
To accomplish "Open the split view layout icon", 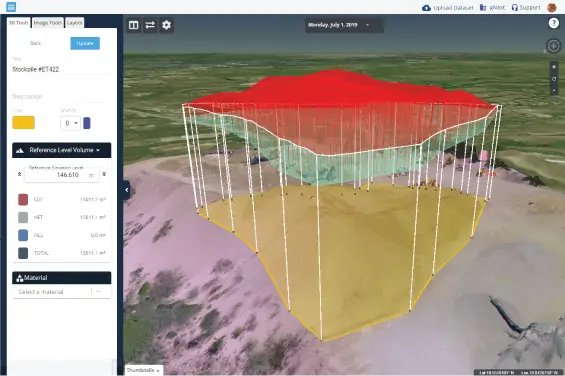I will tap(134, 25).
